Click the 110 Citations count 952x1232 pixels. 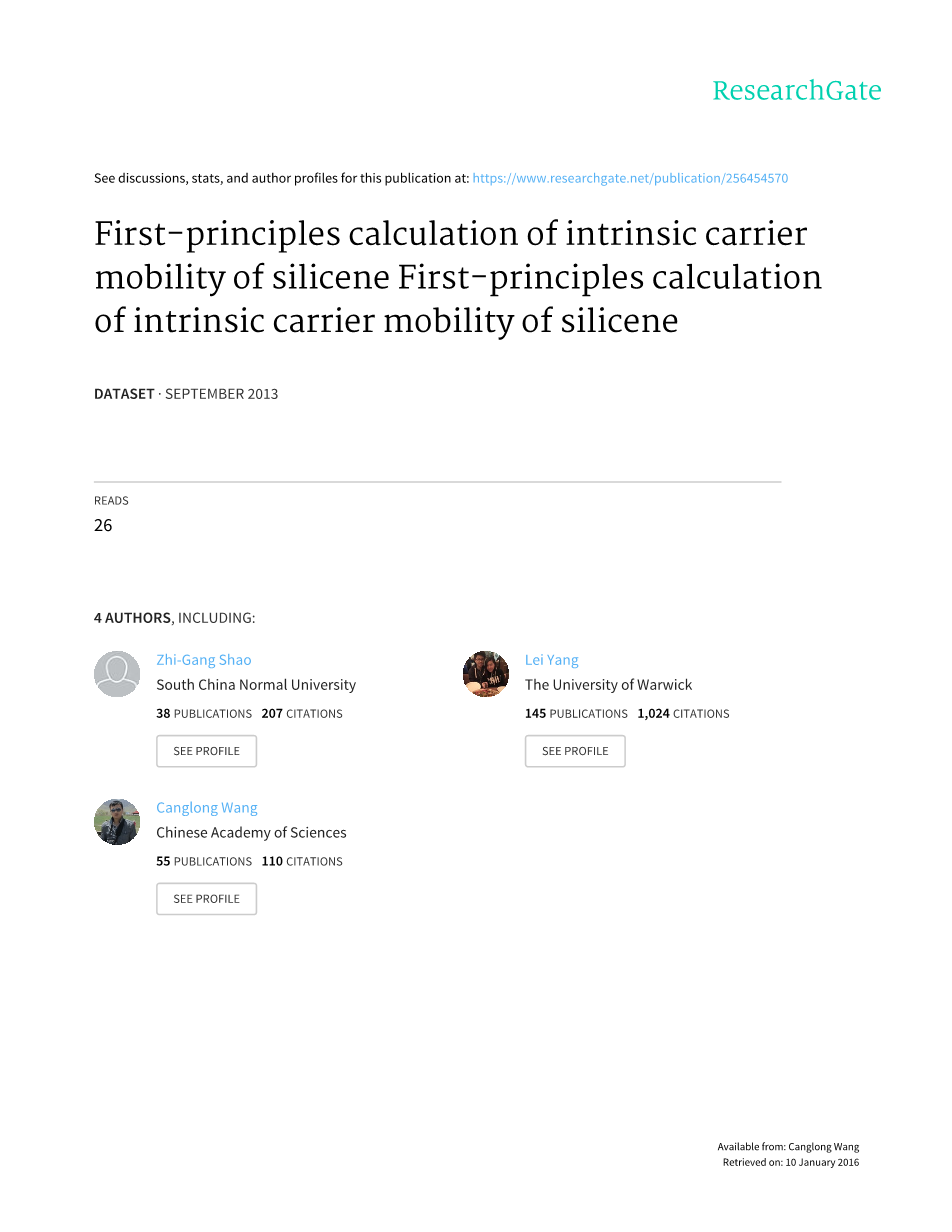302,862
